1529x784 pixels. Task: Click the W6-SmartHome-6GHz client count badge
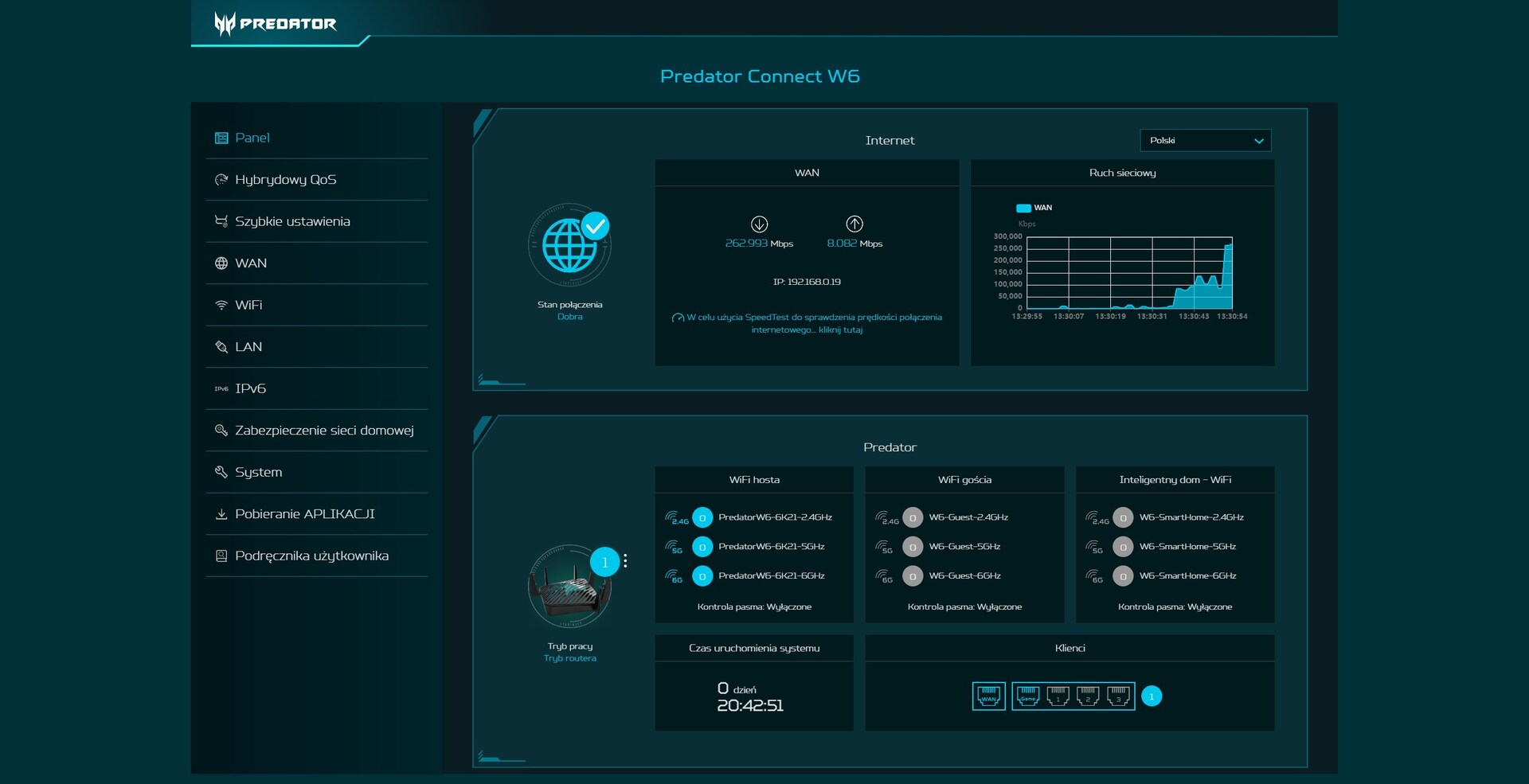[x=1123, y=575]
